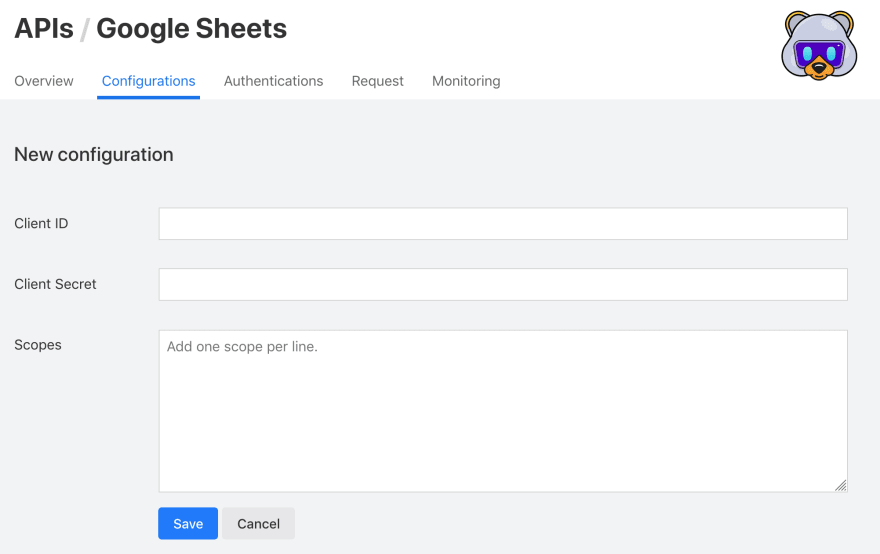Focus the Client ID input field

[x=503, y=223]
